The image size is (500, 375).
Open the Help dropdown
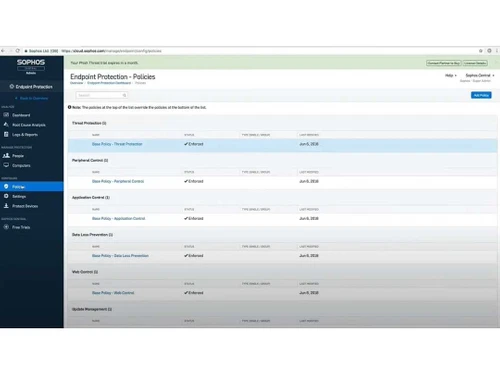click(451, 75)
